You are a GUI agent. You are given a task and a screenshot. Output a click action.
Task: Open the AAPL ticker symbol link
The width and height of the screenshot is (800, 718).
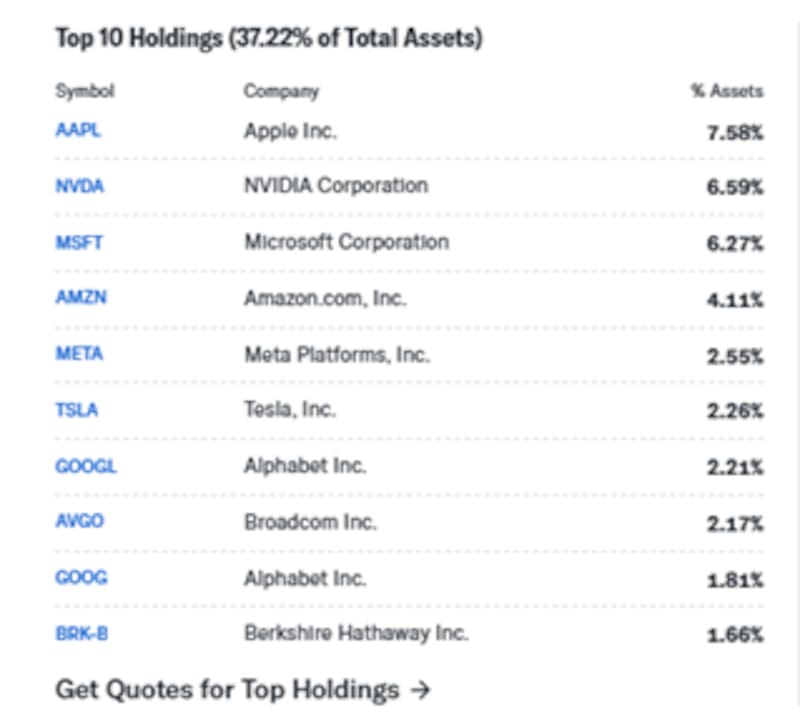[78, 131]
